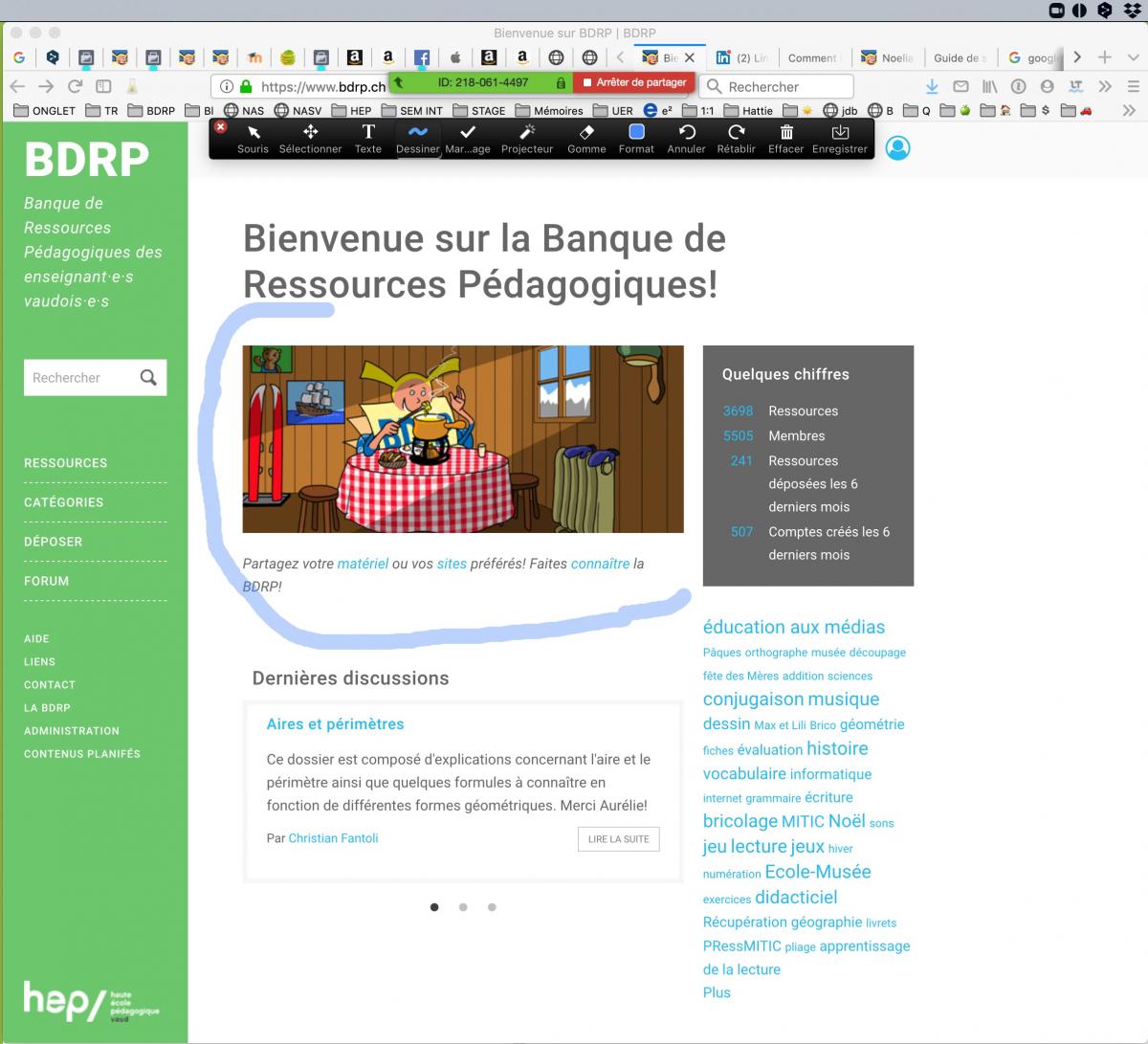
Task: Select the third carousel dot
Action: 492,907
